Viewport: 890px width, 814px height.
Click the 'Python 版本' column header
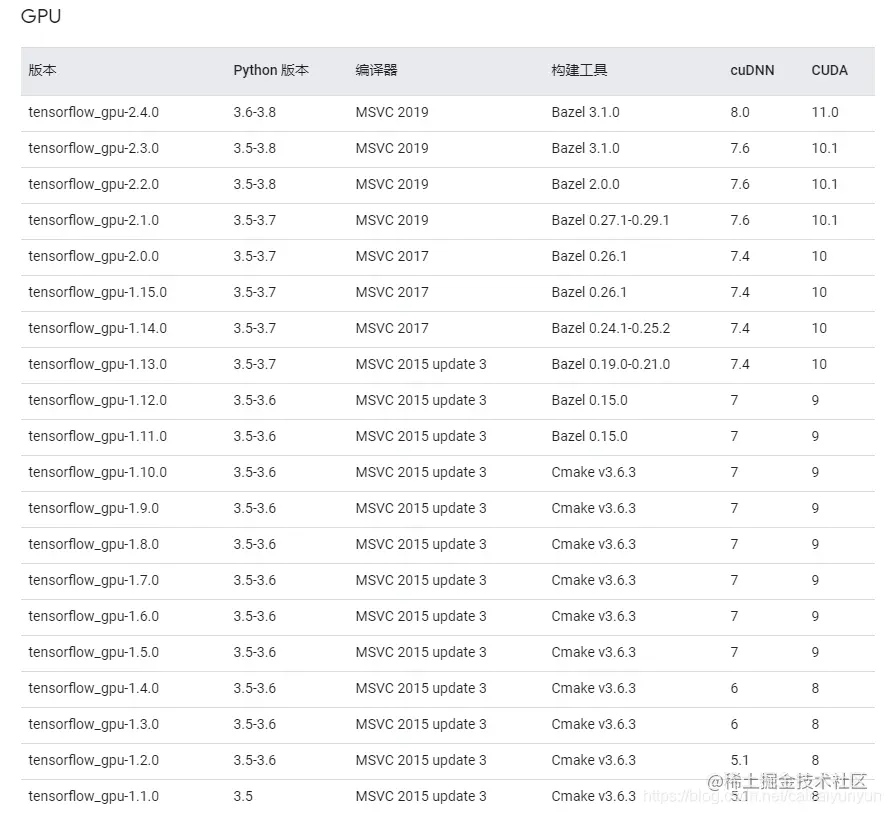pos(271,70)
